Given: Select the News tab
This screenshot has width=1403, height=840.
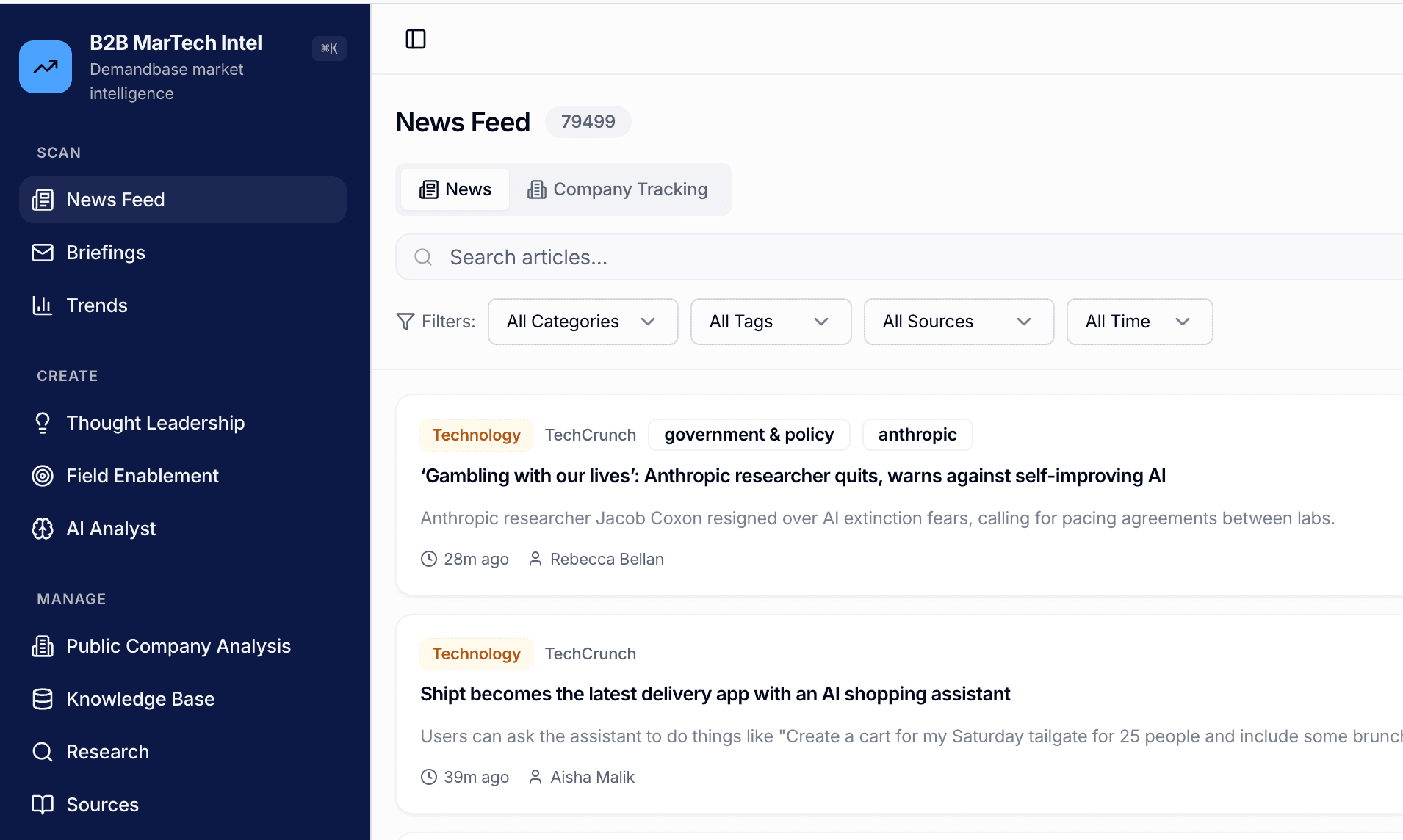Looking at the screenshot, I should 455,189.
